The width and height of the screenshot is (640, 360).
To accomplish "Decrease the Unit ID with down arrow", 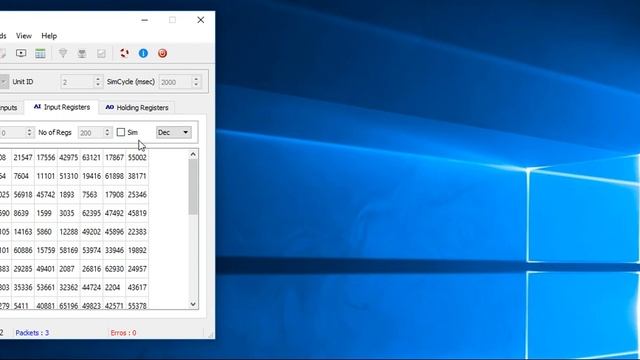I will (x=98, y=85).
